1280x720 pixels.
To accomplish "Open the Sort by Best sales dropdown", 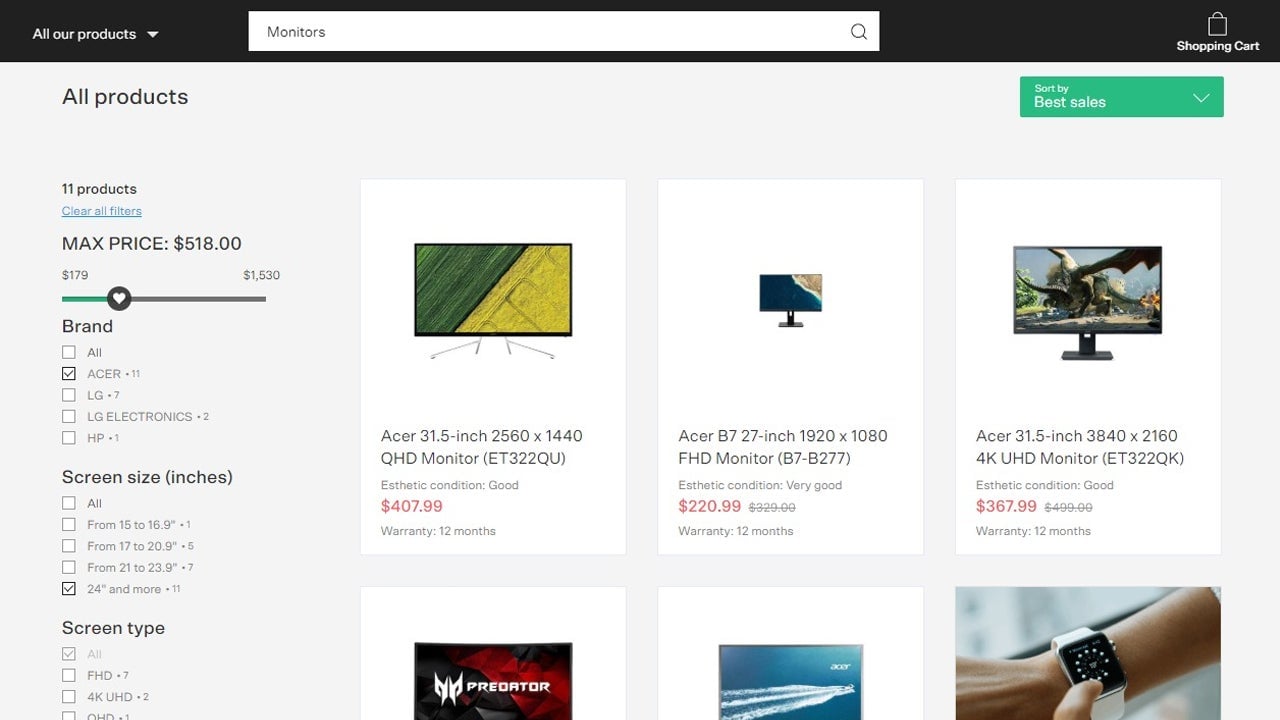I will pos(1121,97).
